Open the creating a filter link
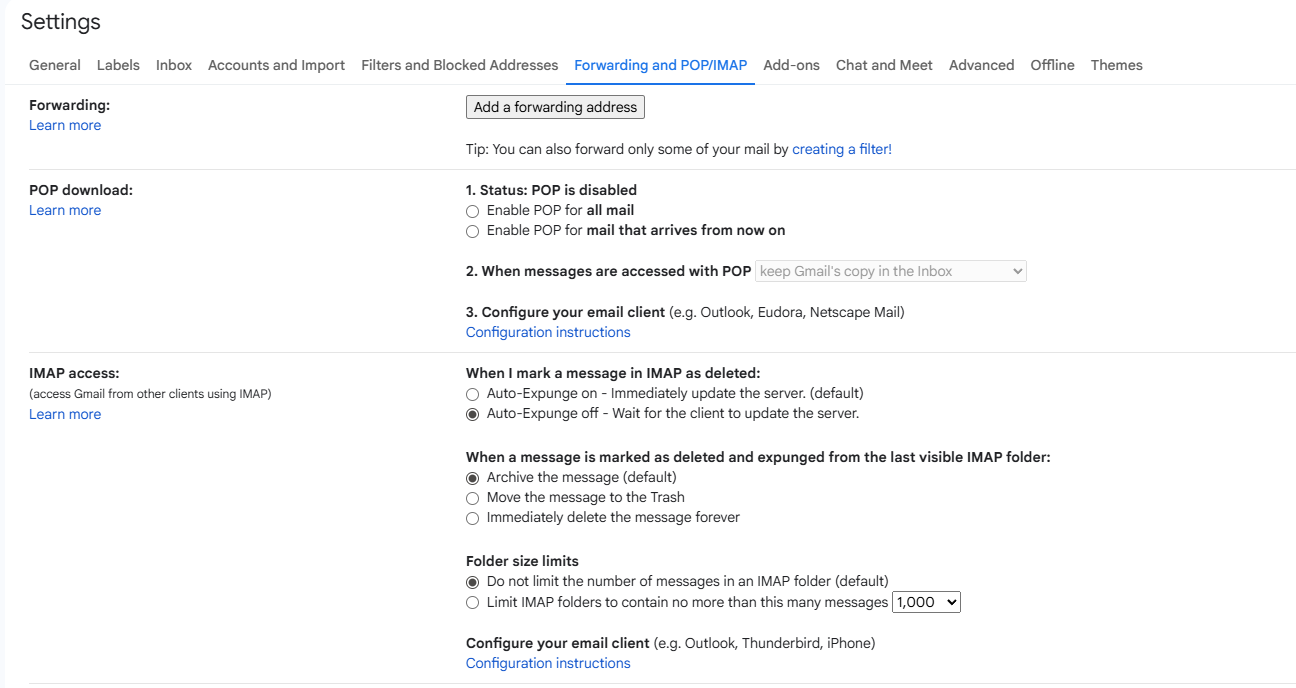Viewport: 1296px width, 688px height. (x=842, y=149)
